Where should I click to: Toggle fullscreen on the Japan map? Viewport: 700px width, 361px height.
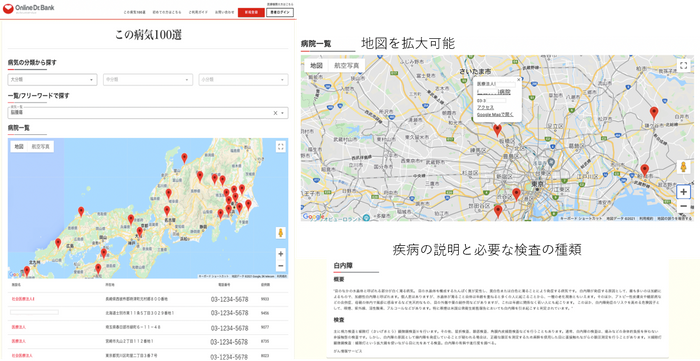[x=280, y=147]
